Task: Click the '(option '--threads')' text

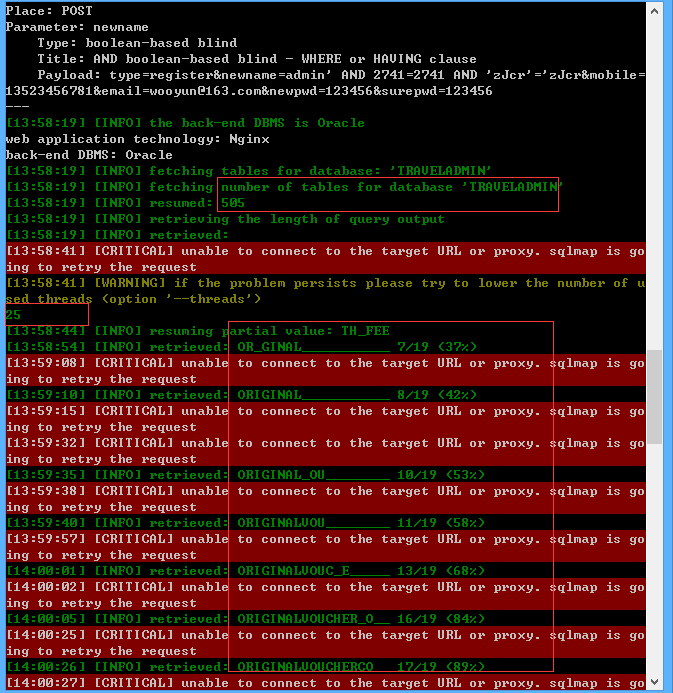Action: tap(182, 299)
